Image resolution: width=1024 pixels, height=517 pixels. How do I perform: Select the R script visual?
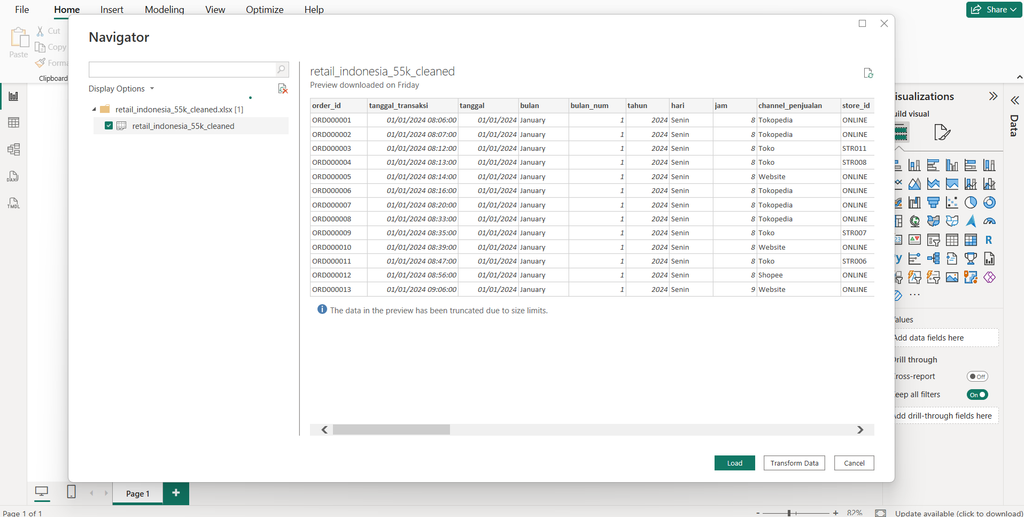tap(989, 240)
